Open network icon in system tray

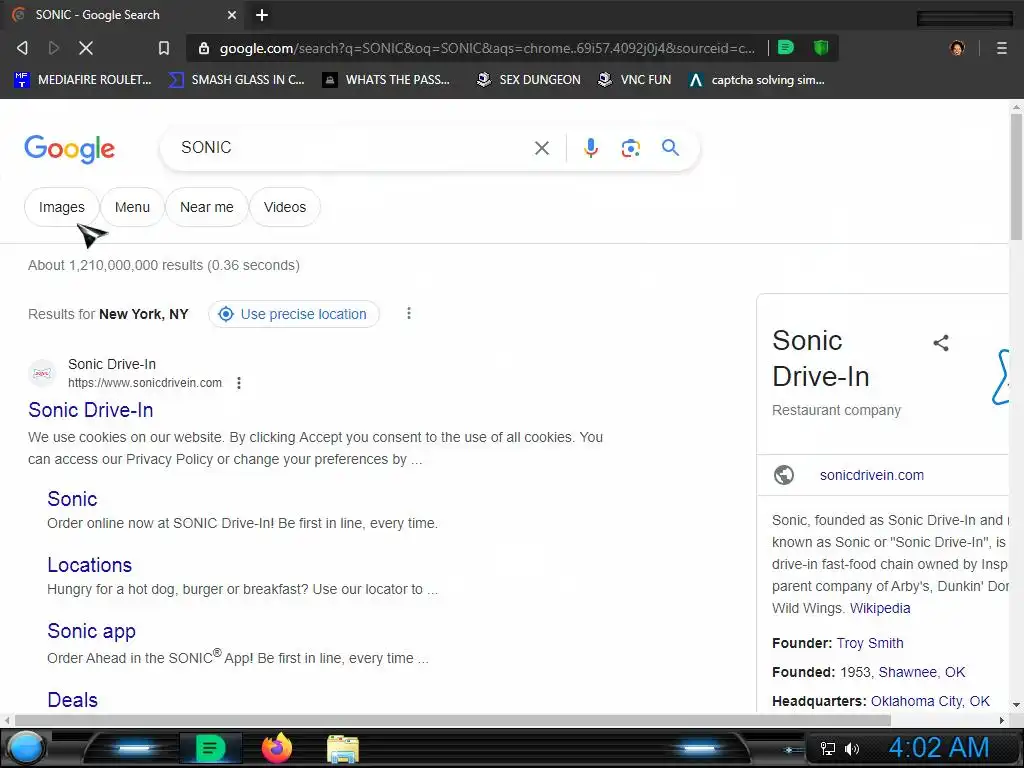[x=827, y=749]
